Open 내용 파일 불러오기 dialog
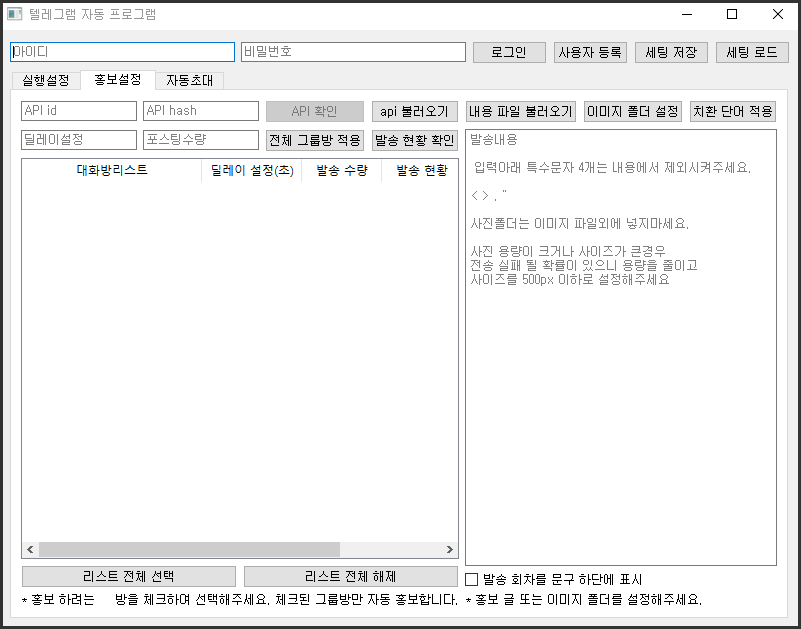 (x=520, y=111)
